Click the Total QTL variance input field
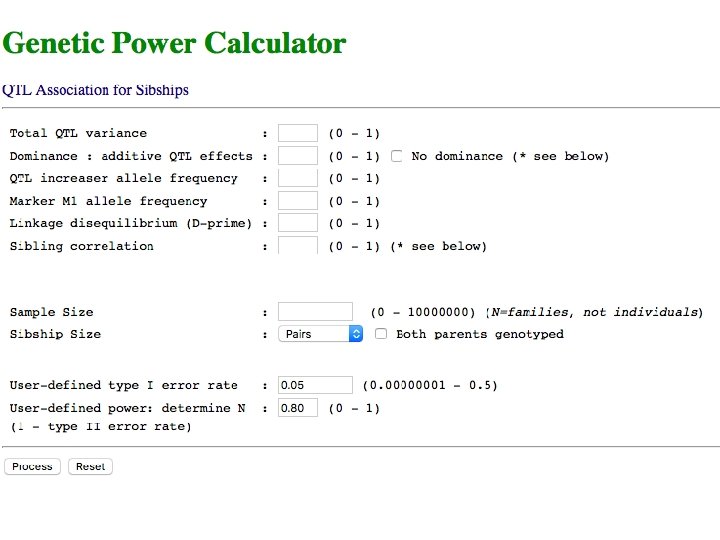This screenshot has width=720, height=540. tap(298, 133)
